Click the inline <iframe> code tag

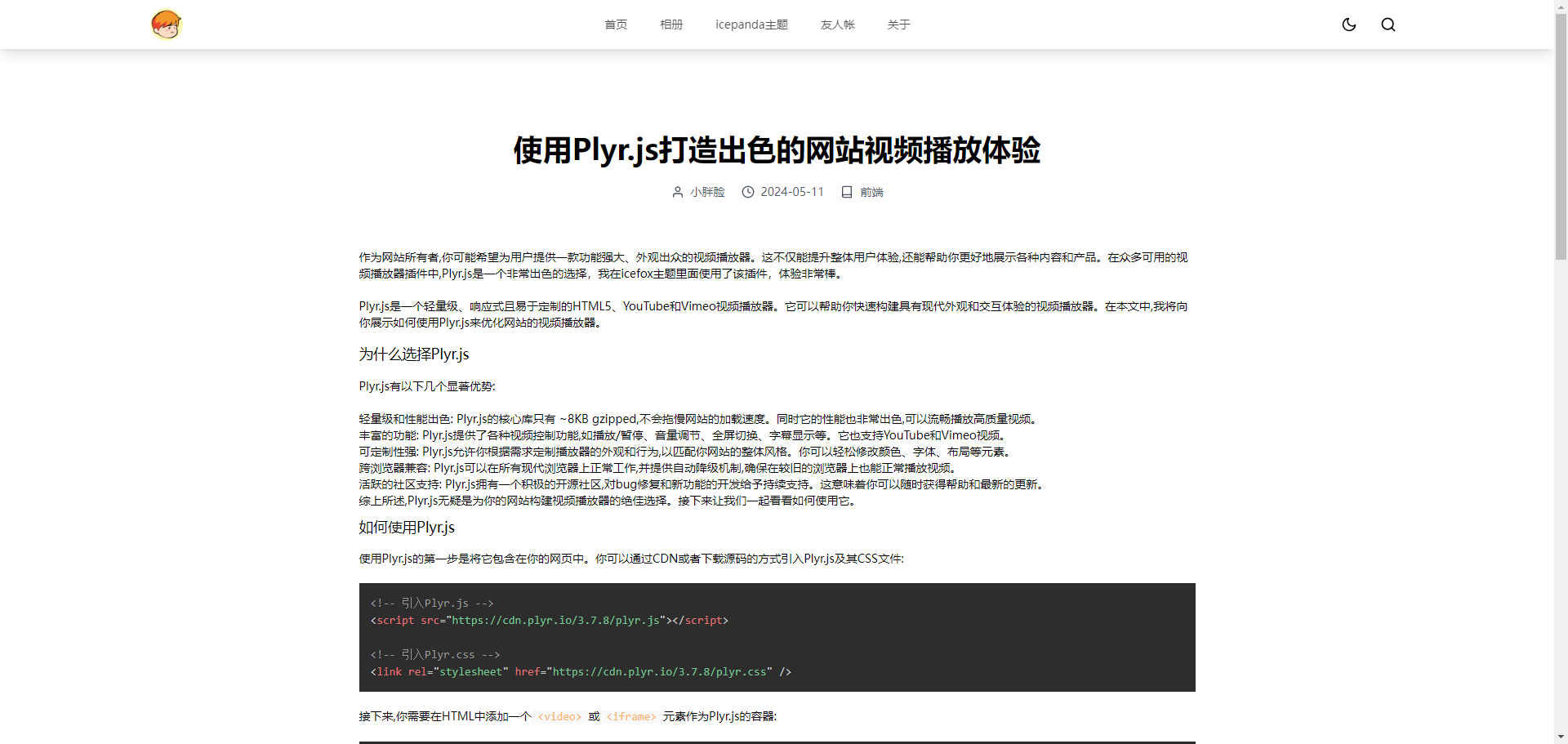coord(631,716)
